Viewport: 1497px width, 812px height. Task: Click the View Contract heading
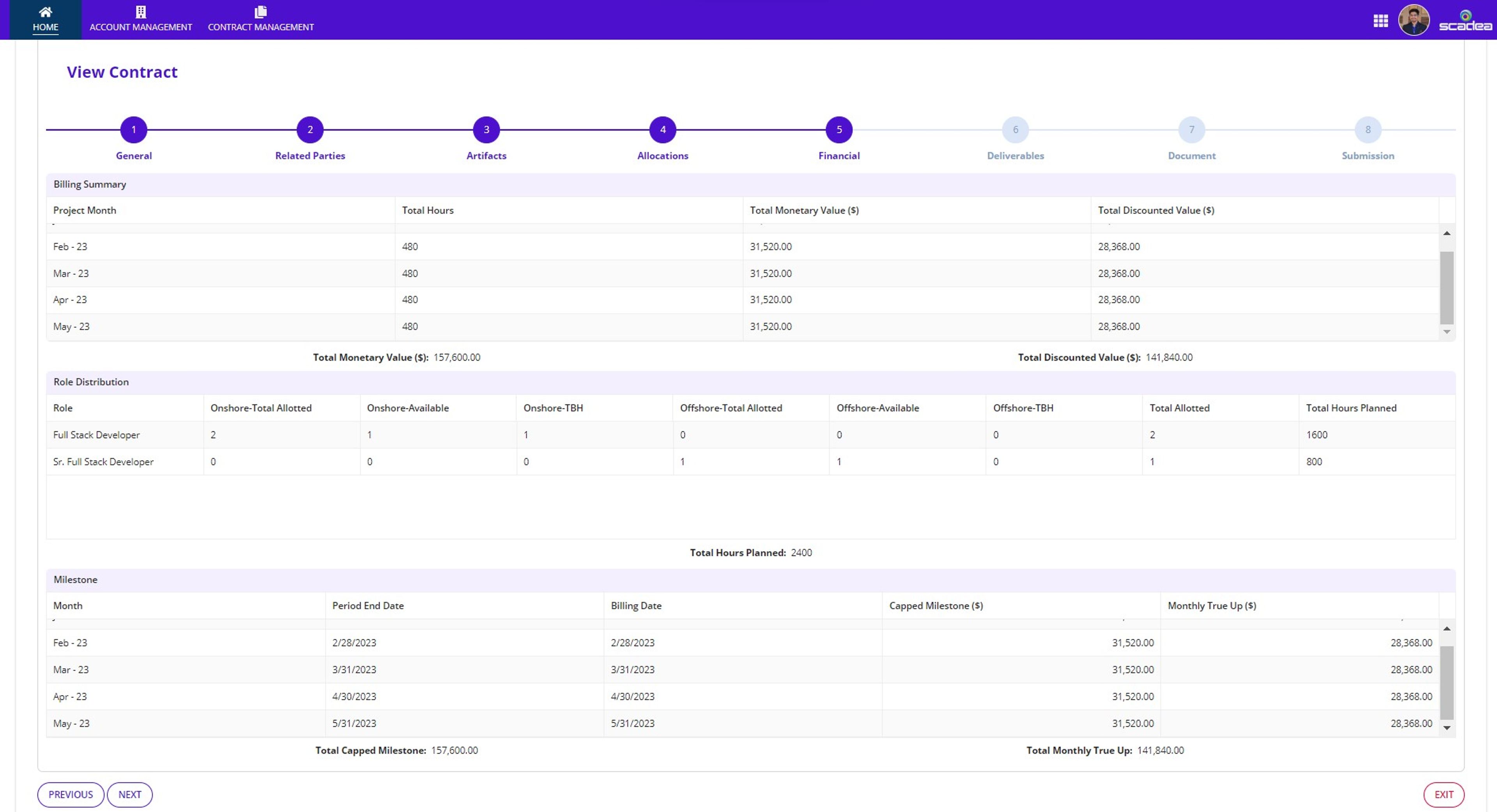[122, 72]
